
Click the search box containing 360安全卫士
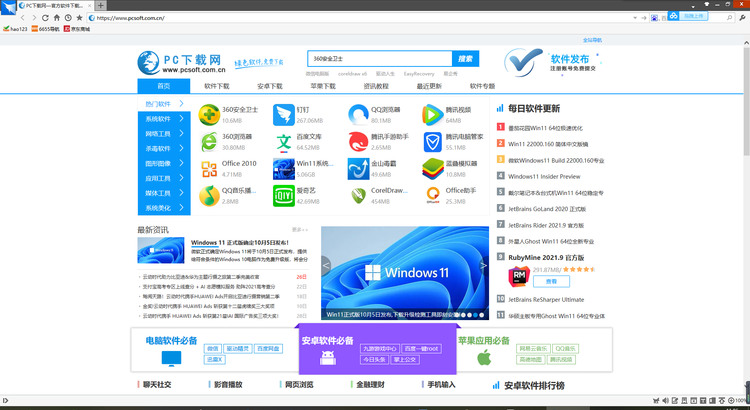(x=379, y=59)
